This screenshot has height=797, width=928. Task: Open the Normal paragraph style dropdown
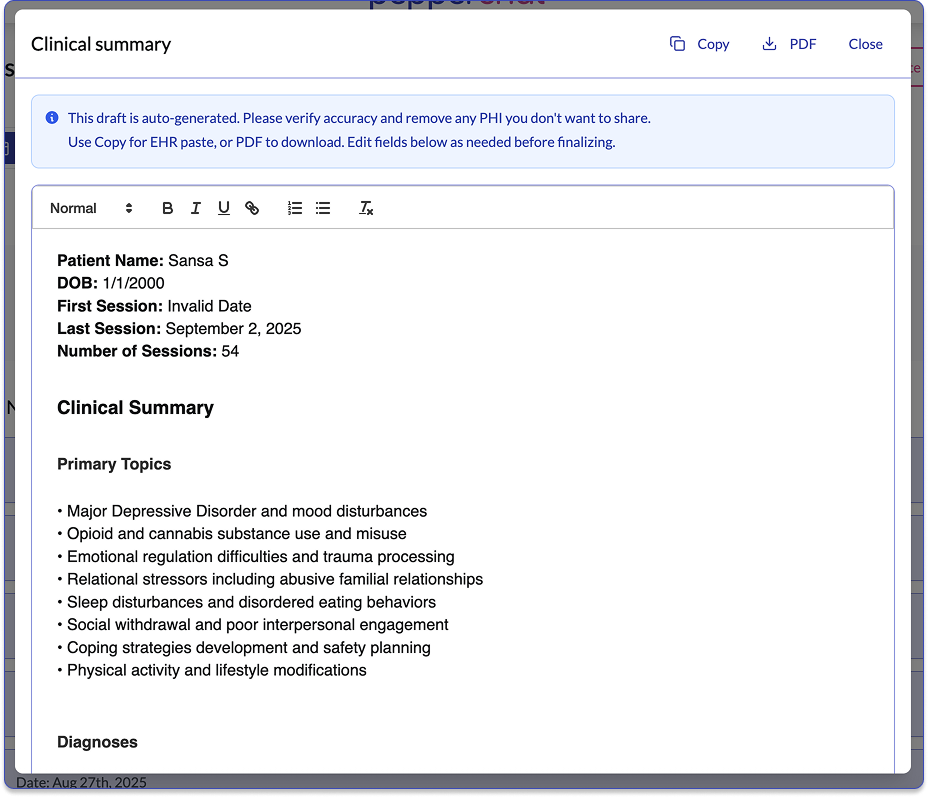point(91,208)
